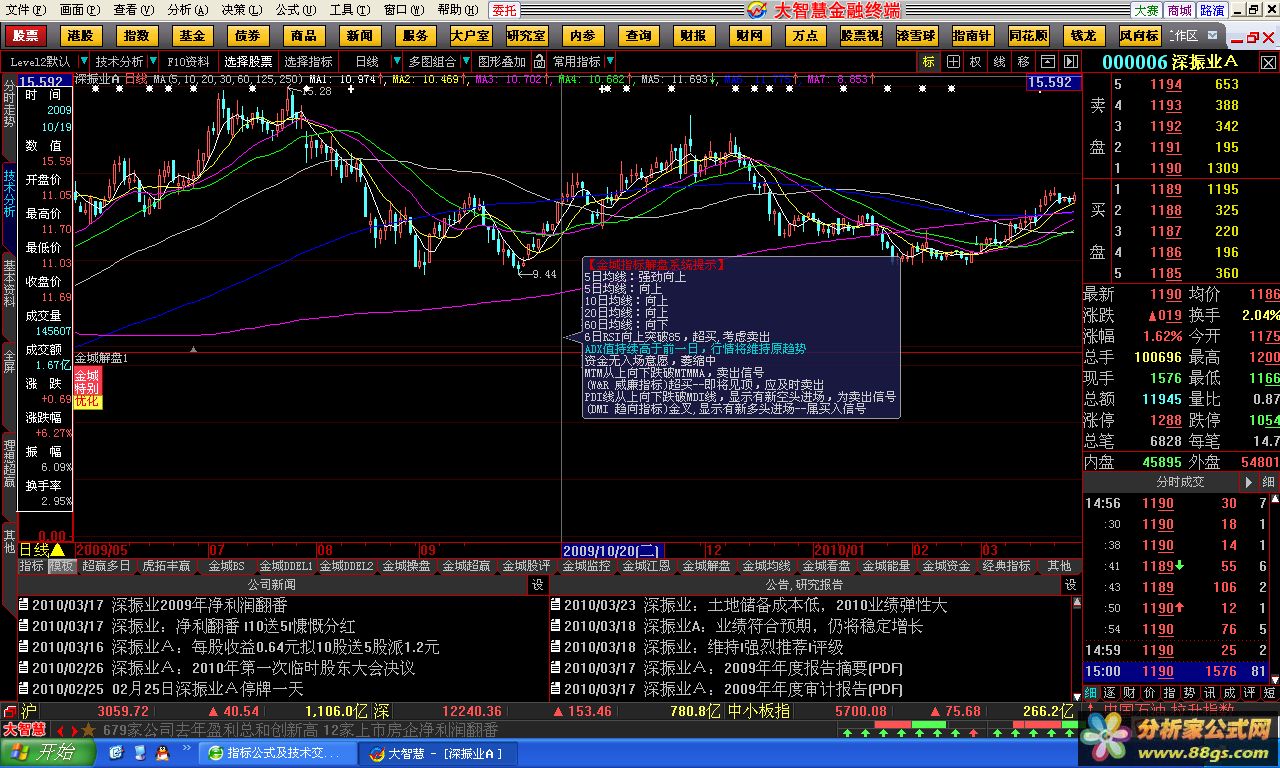Screen dimensions: 1280x768
Task: Open the 分析 menu
Action: coord(188,10)
